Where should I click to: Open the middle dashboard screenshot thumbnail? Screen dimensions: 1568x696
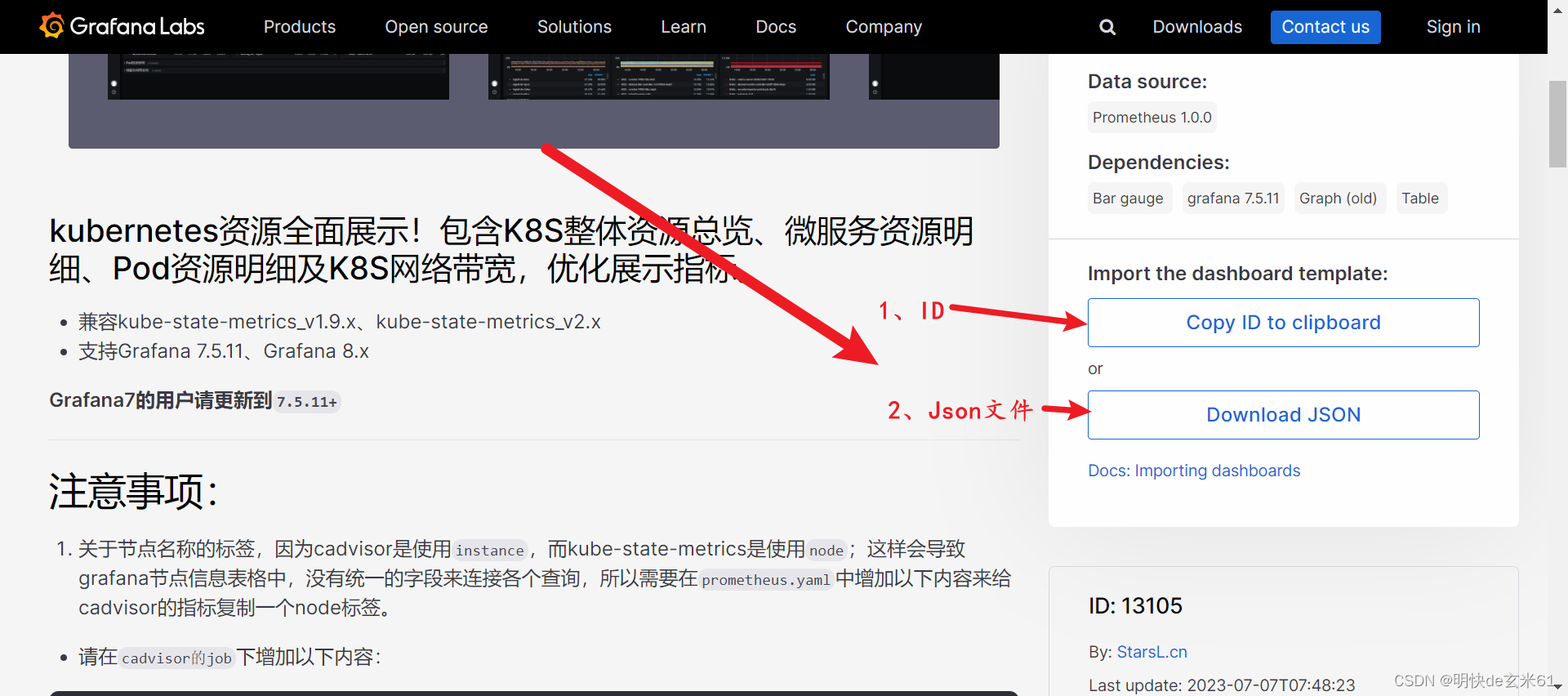coord(659,77)
